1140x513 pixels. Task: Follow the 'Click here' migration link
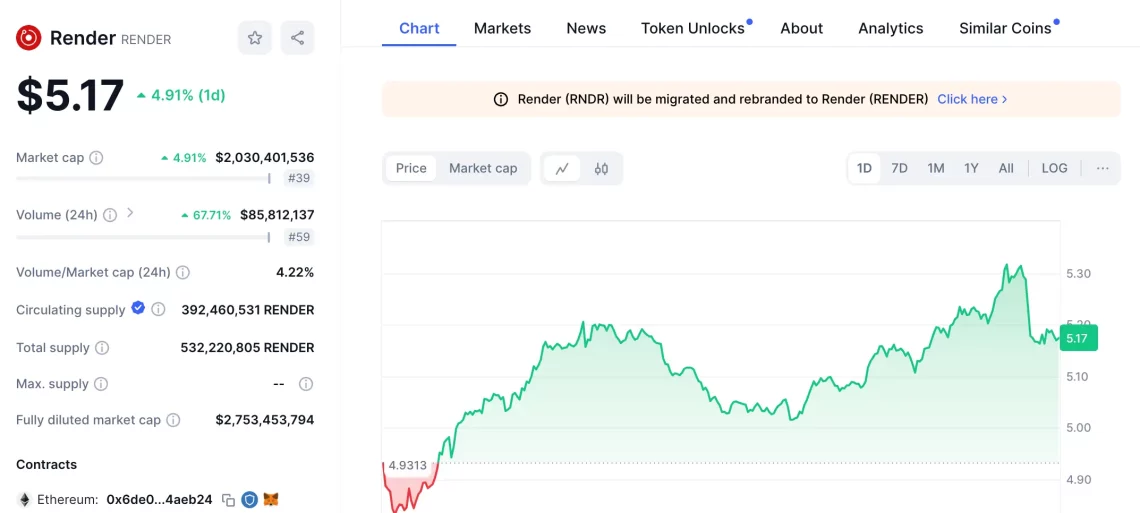[972, 99]
